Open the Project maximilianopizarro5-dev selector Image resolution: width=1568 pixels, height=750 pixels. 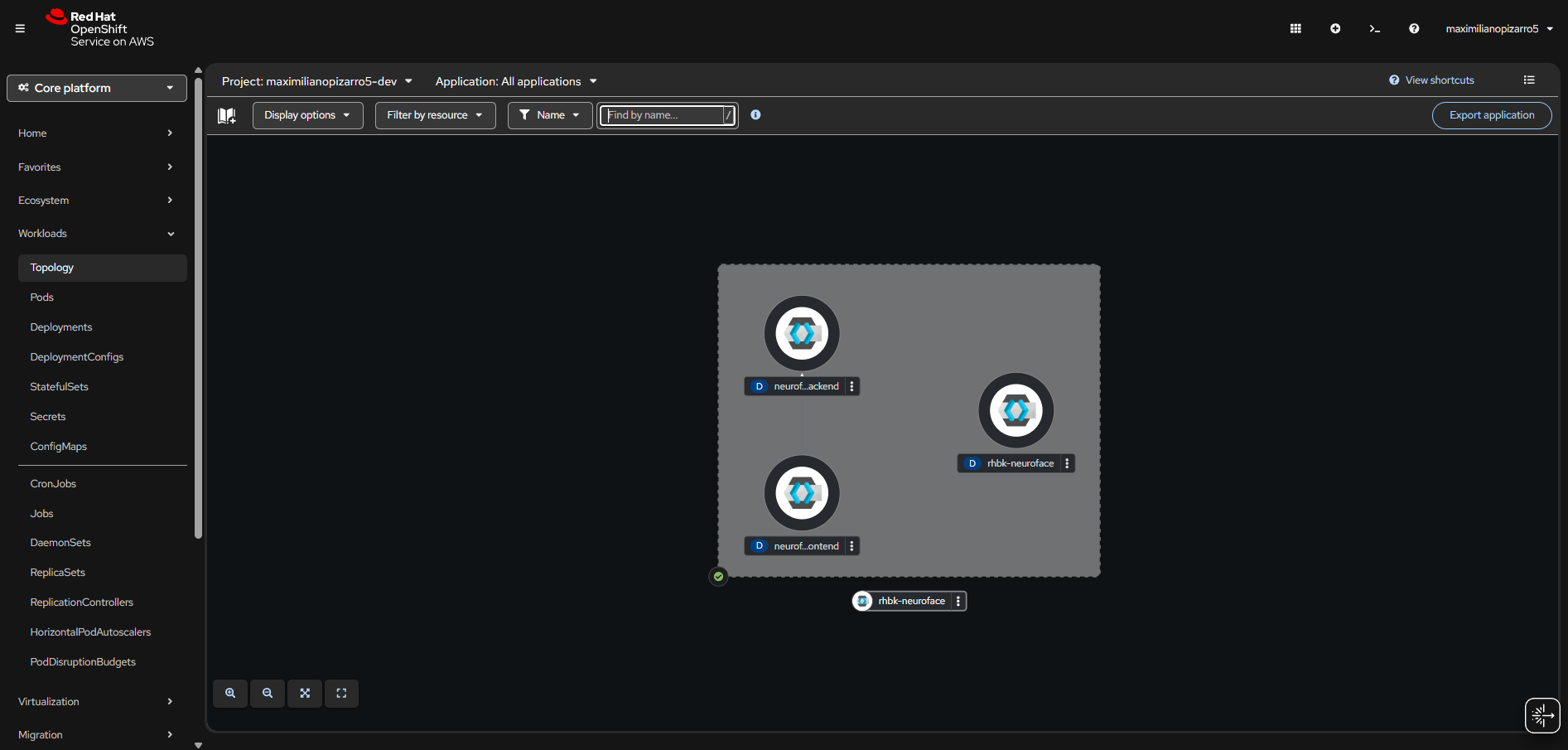tap(317, 81)
